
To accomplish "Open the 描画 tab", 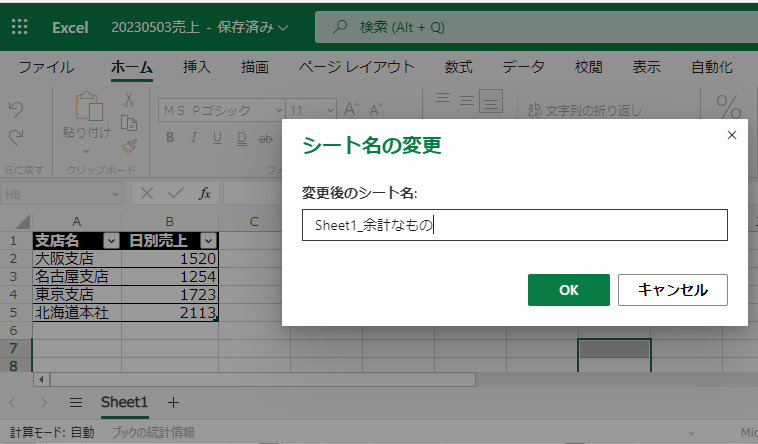I will (255, 67).
